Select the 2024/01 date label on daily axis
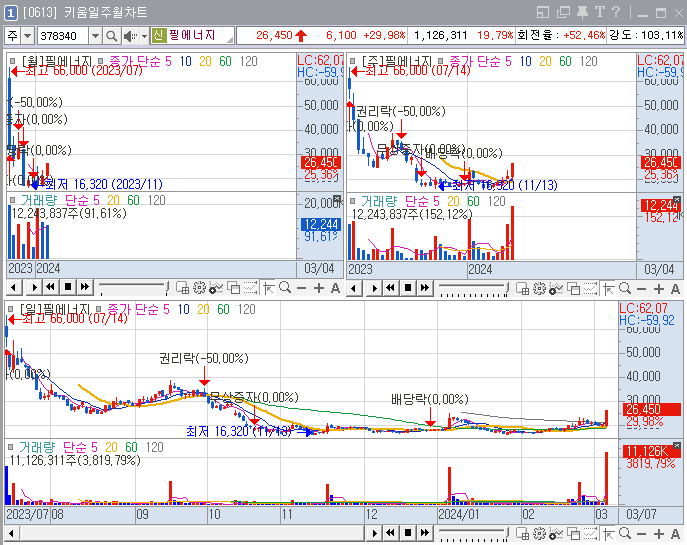 coord(458,514)
